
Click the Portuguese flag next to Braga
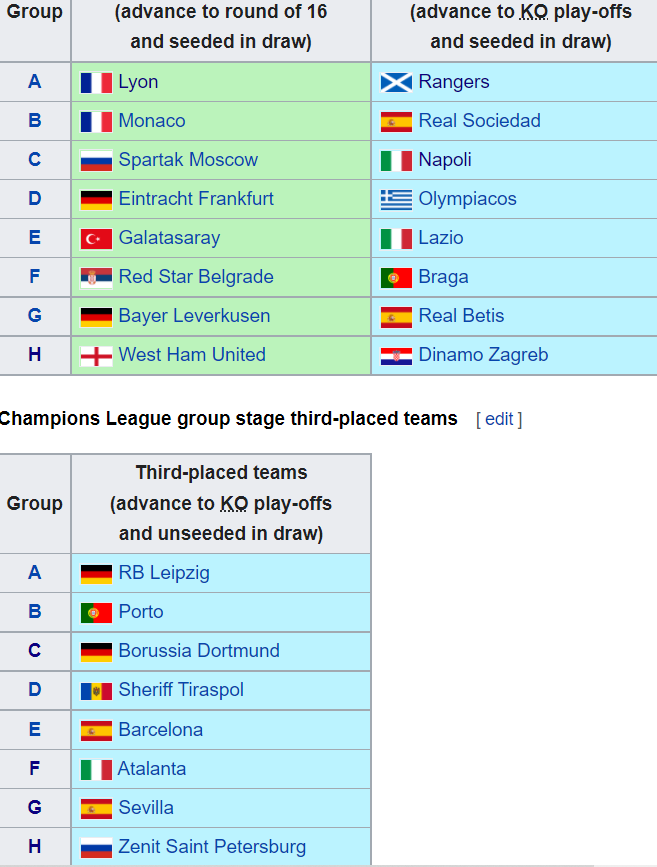pyautogui.click(x=396, y=278)
